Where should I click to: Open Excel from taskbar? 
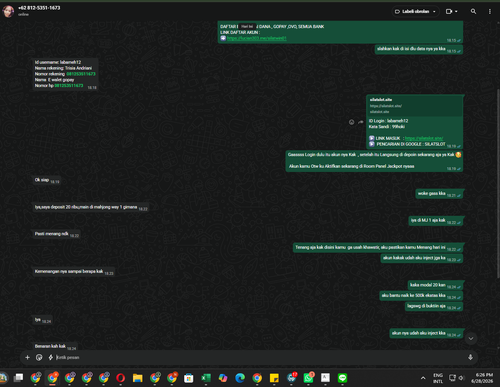[x=206, y=378]
